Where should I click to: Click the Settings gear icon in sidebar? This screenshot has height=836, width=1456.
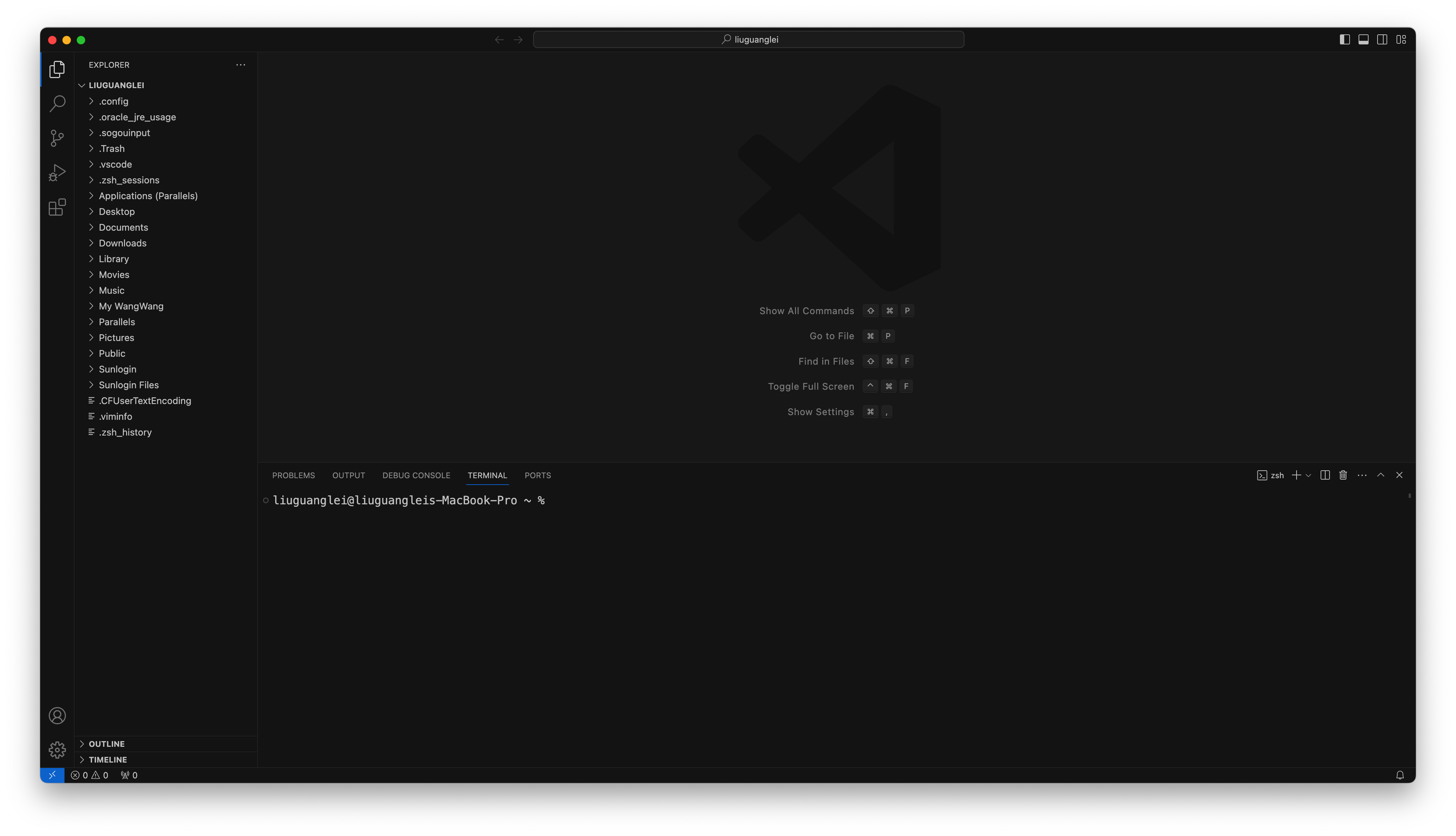57,749
